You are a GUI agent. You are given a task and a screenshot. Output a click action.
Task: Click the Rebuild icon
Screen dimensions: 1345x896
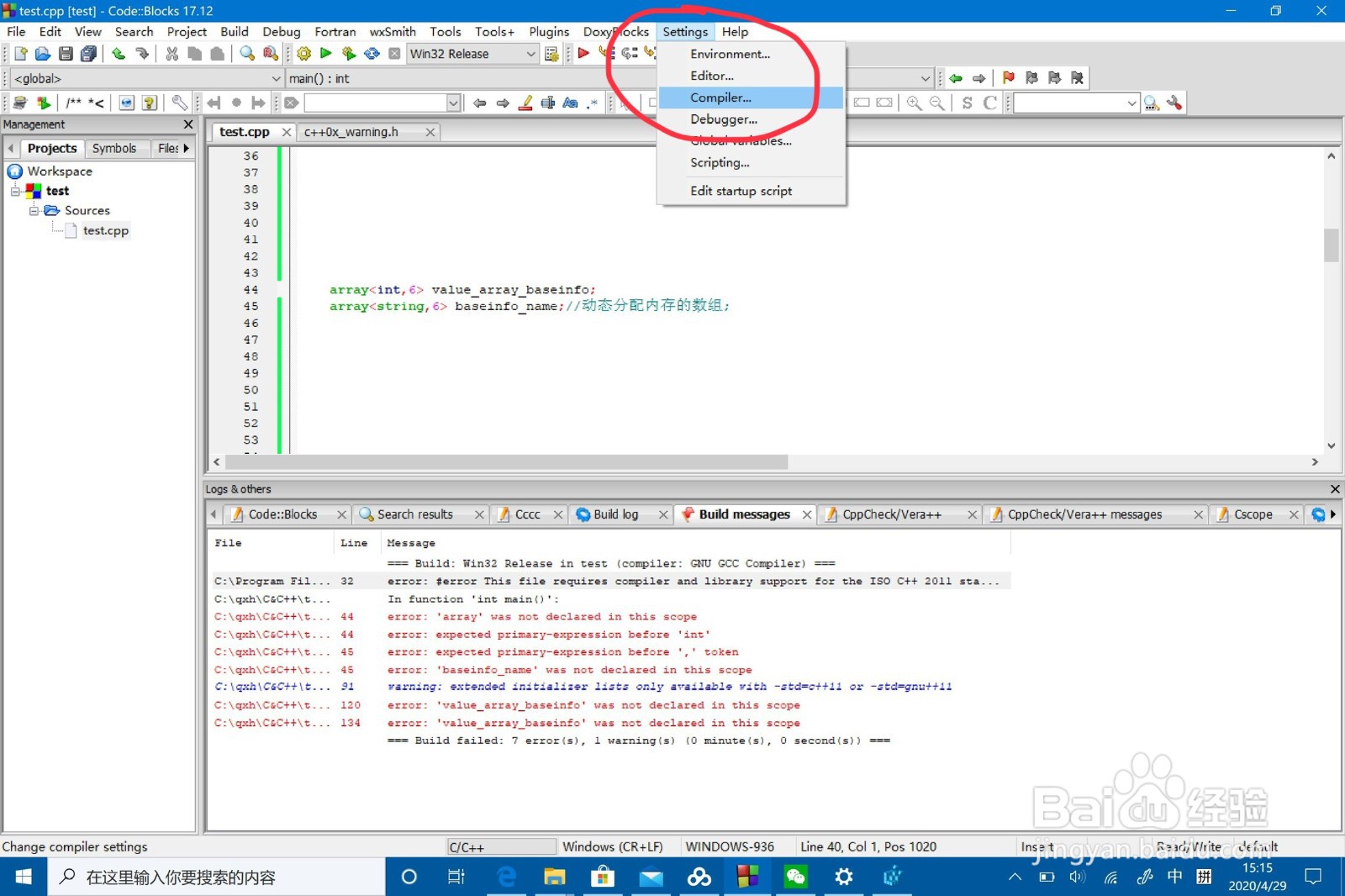click(372, 54)
